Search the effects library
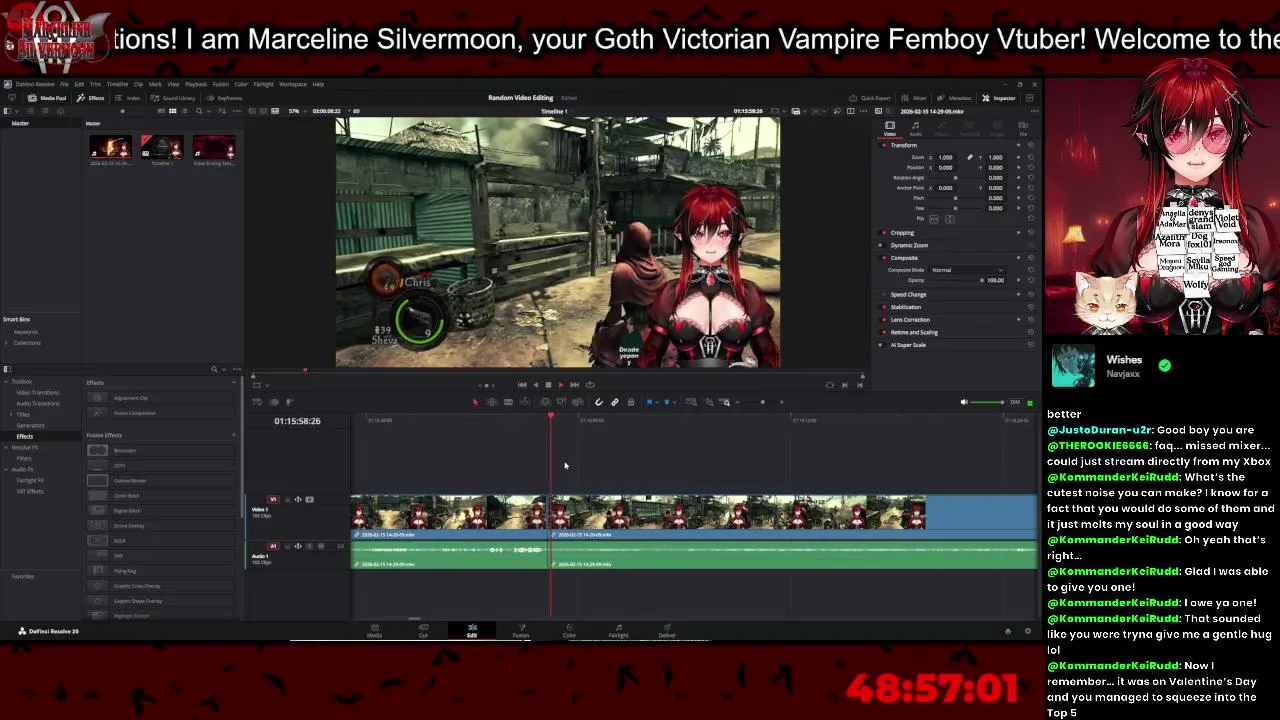This screenshot has width=1280, height=720. click(x=214, y=369)
